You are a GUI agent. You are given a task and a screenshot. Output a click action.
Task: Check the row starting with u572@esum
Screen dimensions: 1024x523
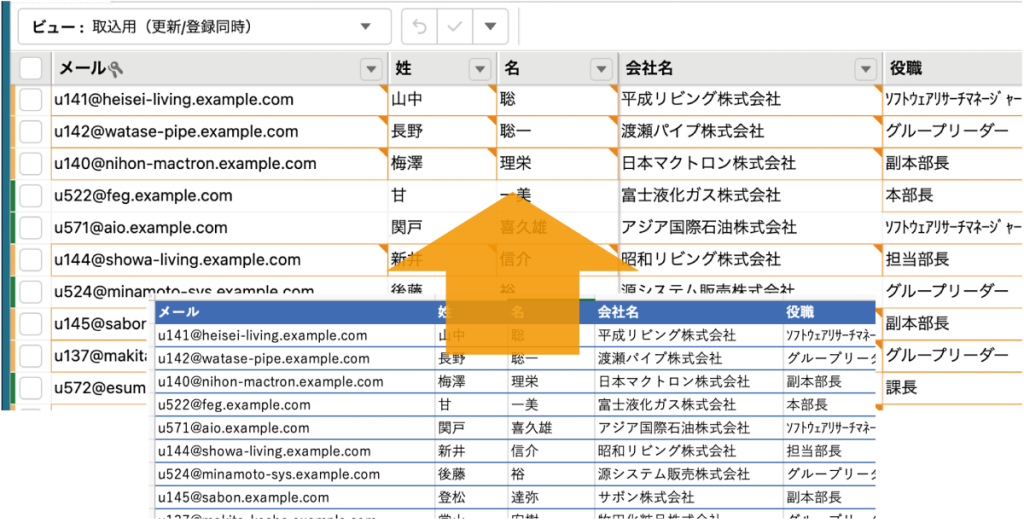pyautogui.click(x=31, y=387)
